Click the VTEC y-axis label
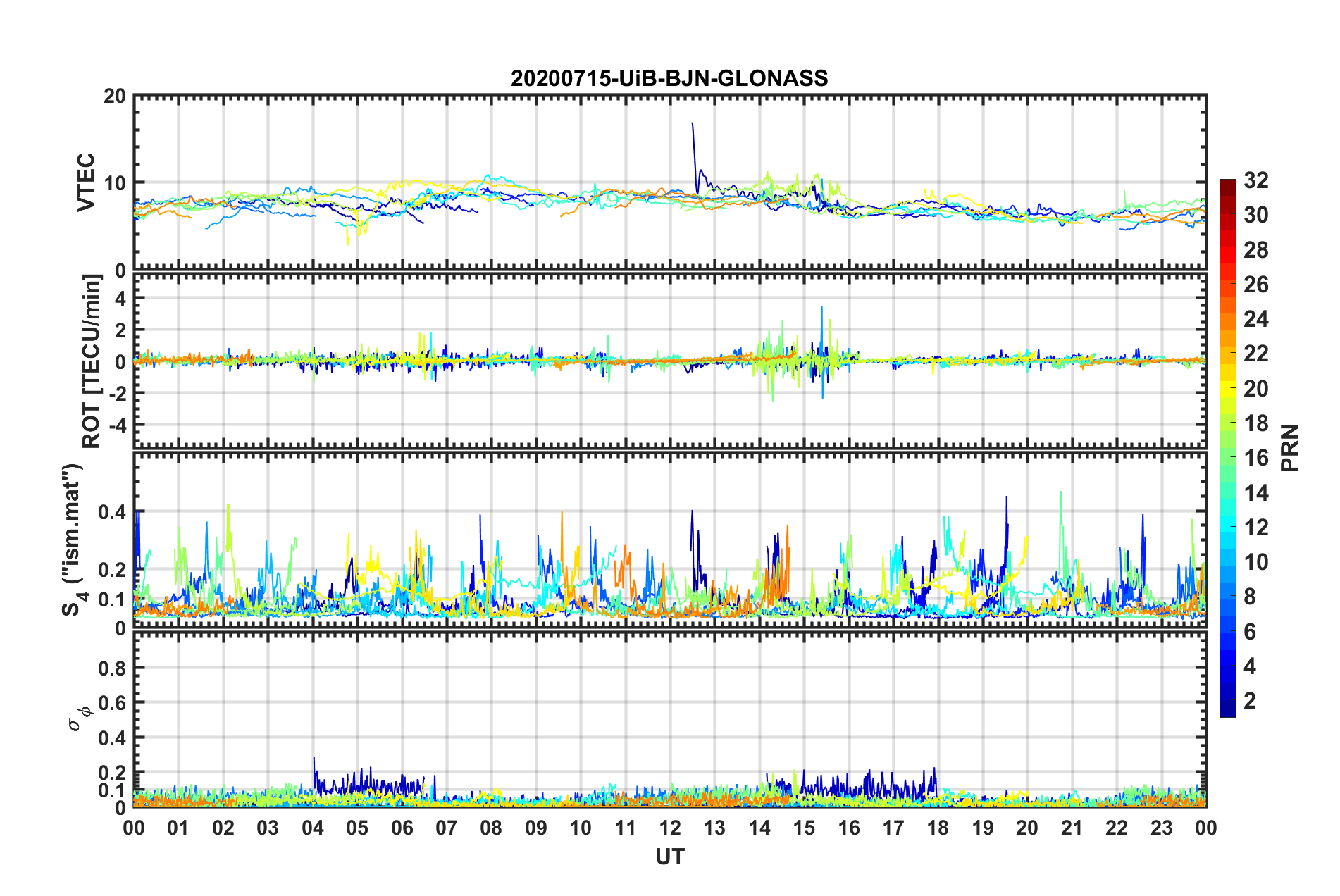 tap(86, 182)
